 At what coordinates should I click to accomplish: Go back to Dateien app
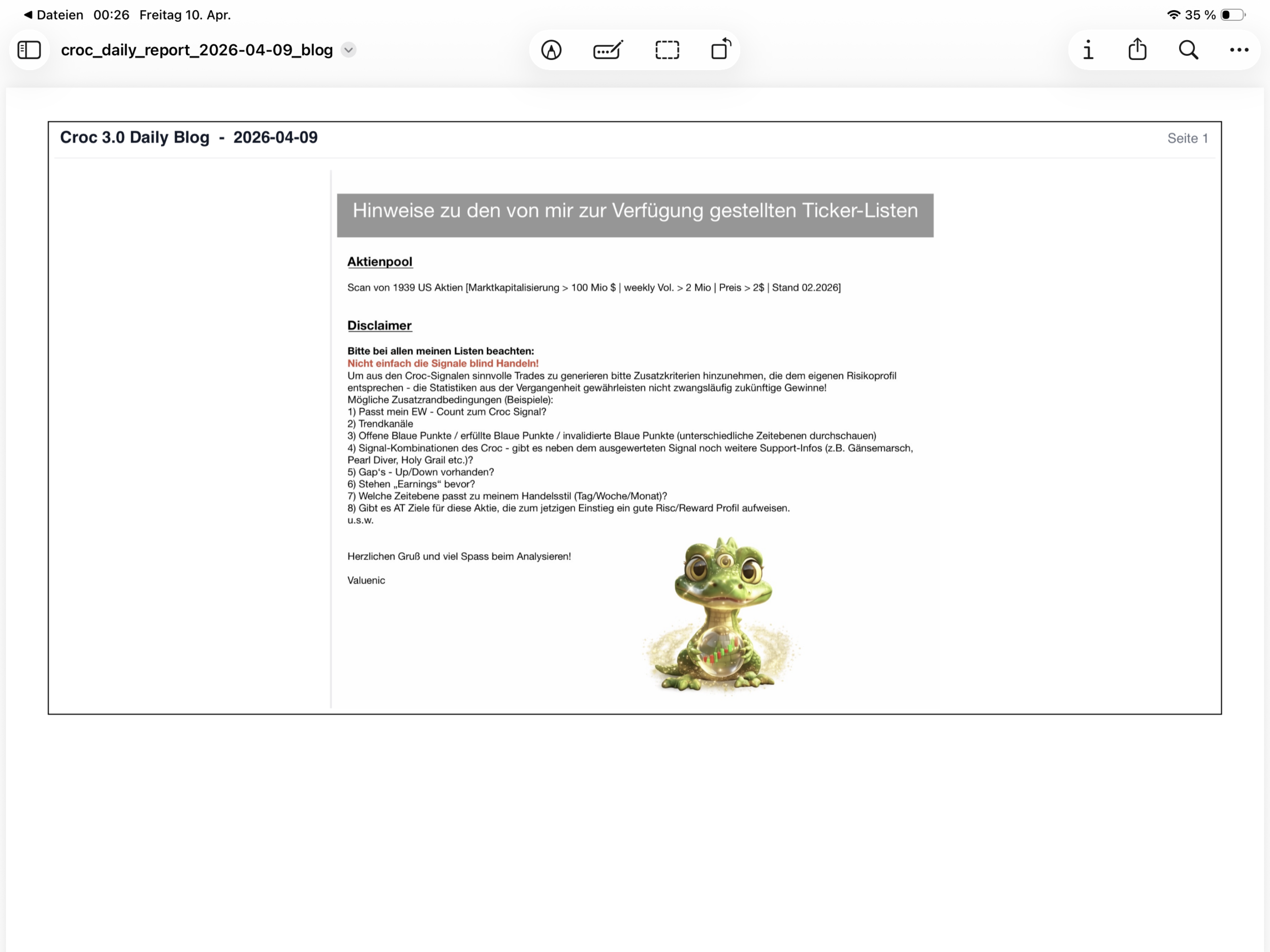pos(53,15)
